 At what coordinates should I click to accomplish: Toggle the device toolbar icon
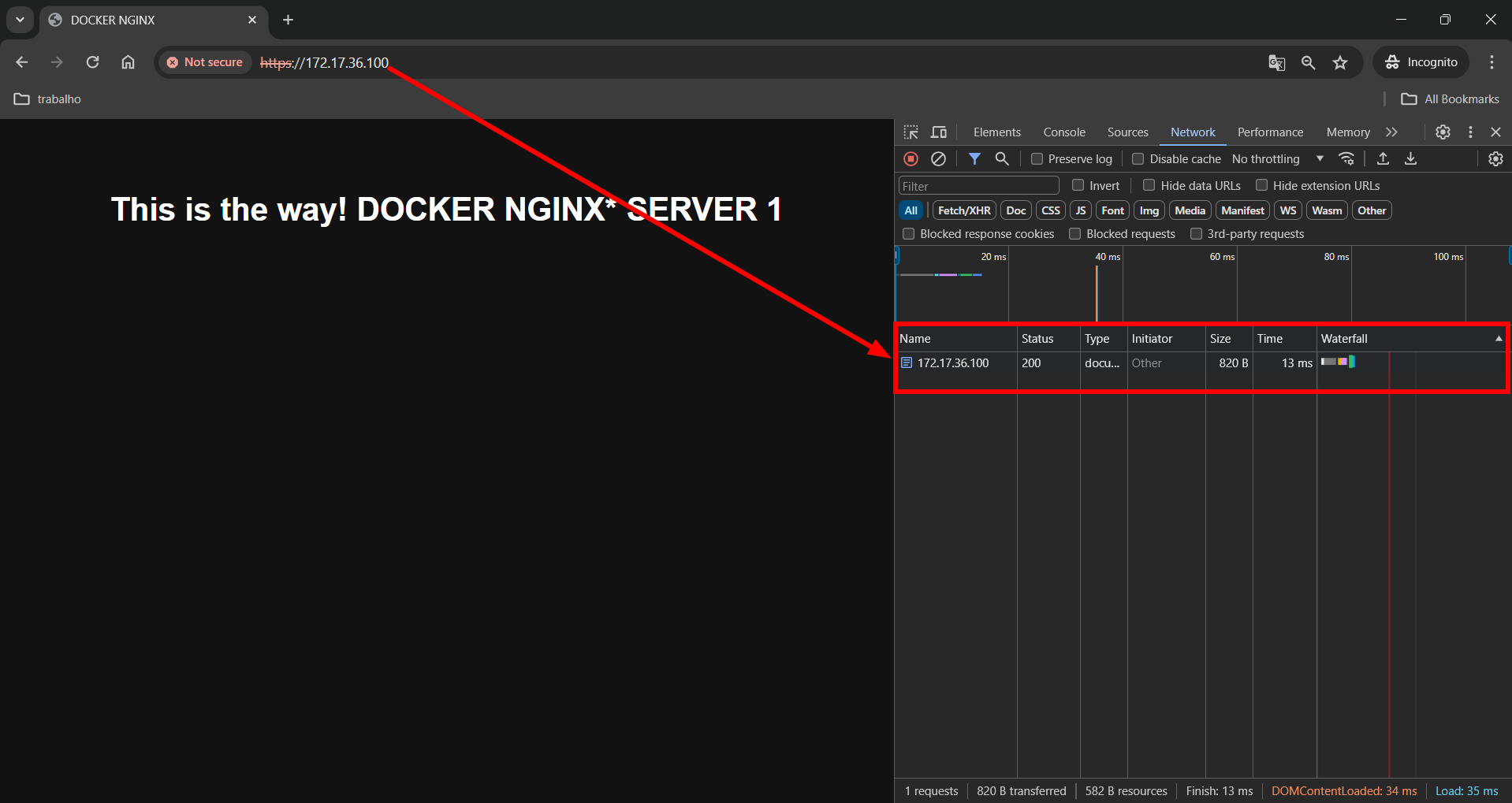click(938, 132)
